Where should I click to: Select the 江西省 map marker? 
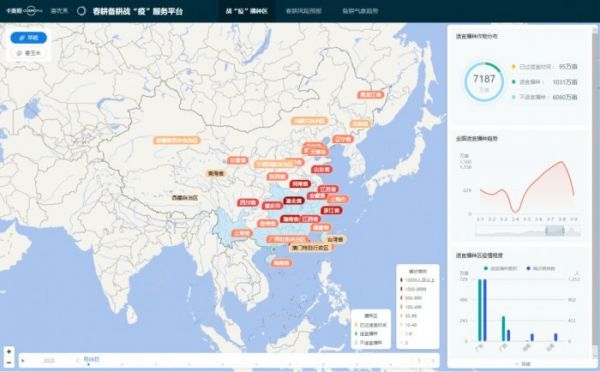310,219
